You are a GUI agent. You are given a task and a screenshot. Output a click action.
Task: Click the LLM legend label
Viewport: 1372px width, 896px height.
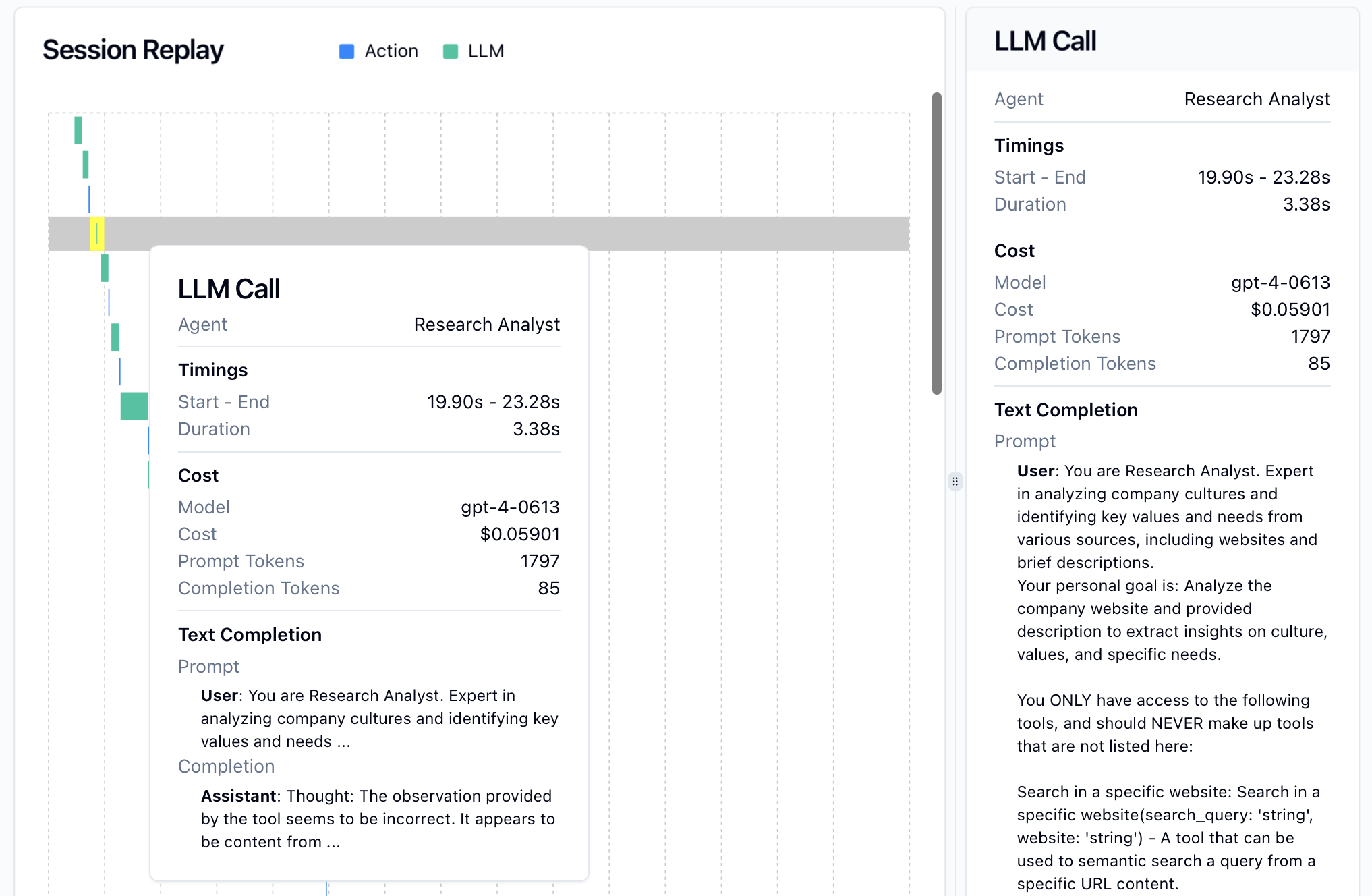tap(486, 51)
